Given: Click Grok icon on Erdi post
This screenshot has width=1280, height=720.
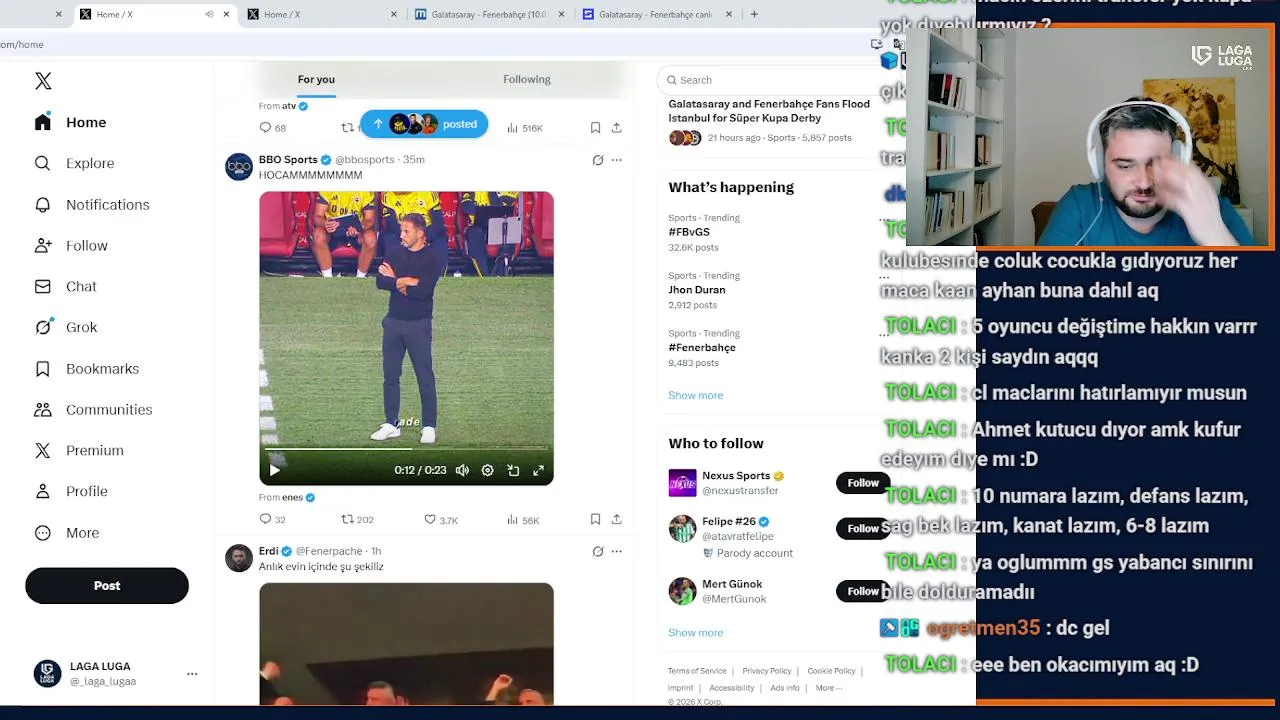Looking at the screenshot, I should 598,551.
